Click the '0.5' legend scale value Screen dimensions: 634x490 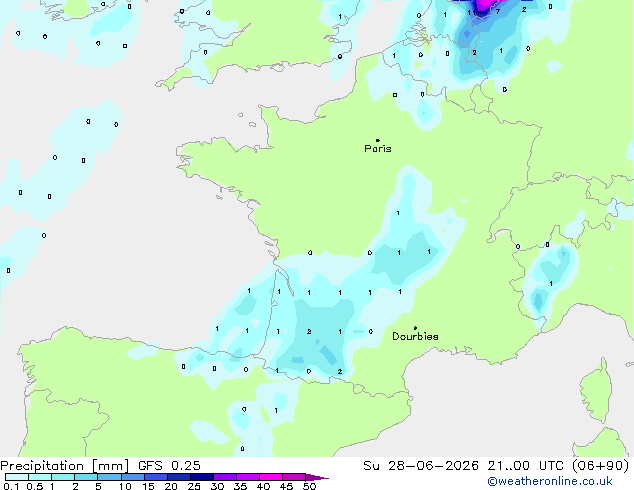tap(34, 486)
